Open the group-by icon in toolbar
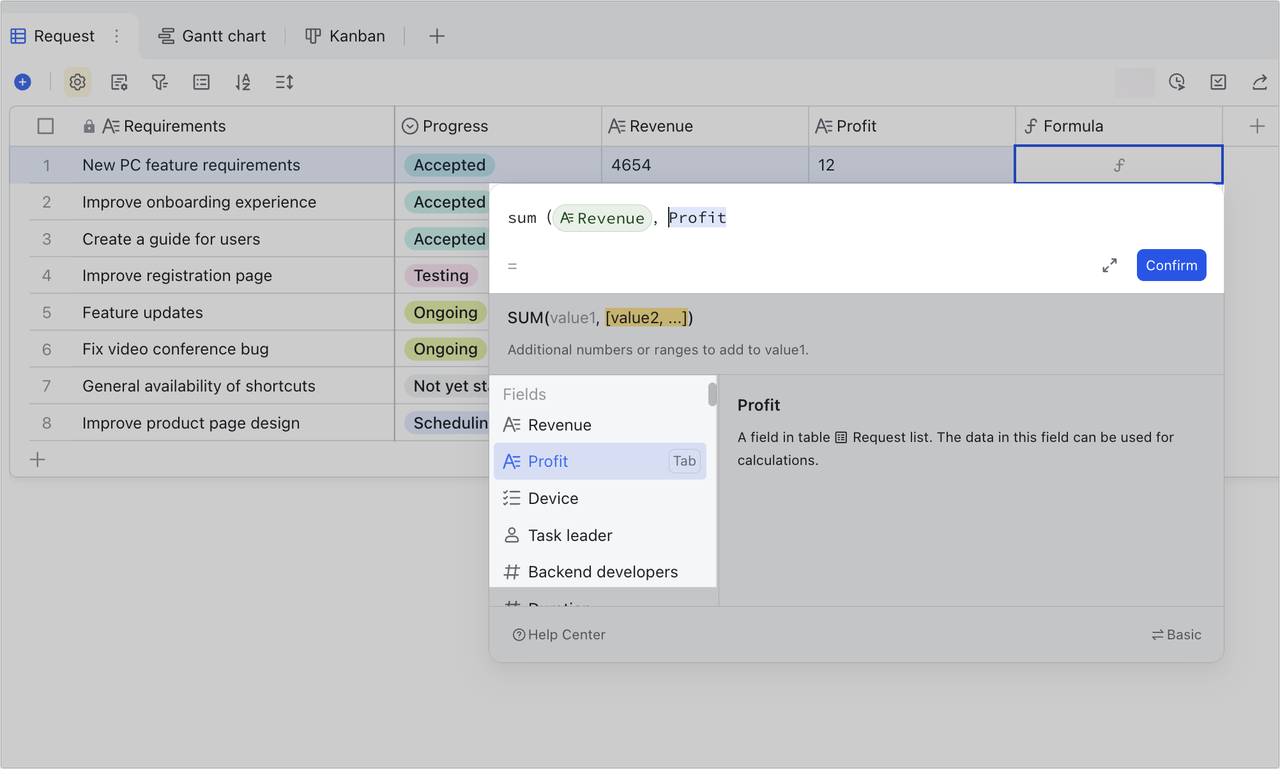Image resolution: width=1280 pixels, height=769 pixels. (x=201, y=82)
